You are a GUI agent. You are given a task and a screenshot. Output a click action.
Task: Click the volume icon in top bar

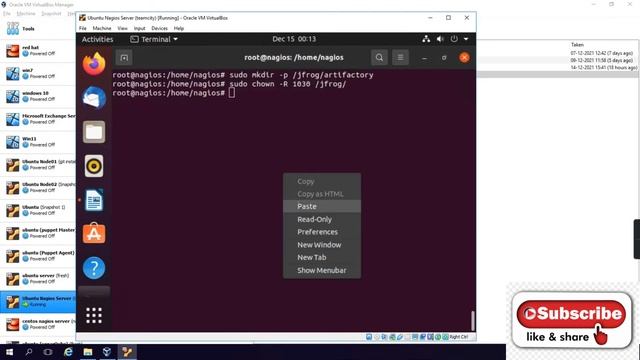[x=440, y=39]
